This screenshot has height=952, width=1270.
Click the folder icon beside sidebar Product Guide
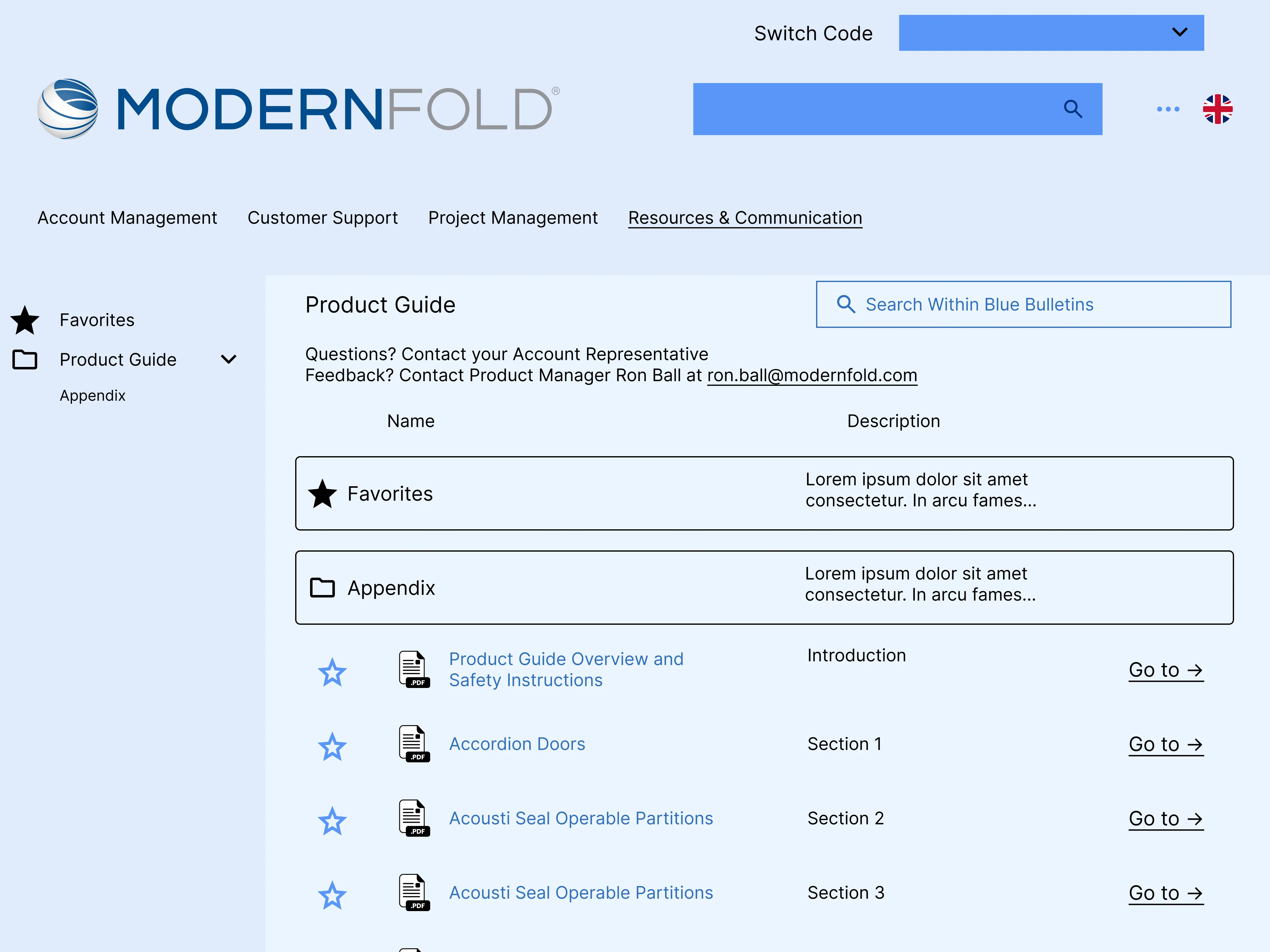(x=25, y=360)
